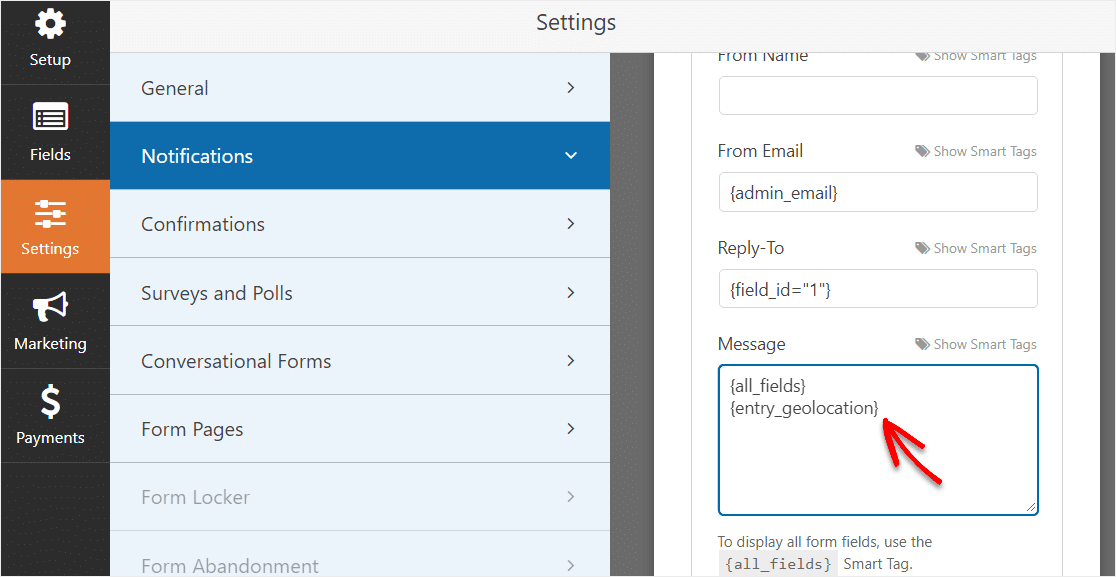Viewport: 1116px width, 577px height.
Task: Click the From Email input field
Action: 877,192
